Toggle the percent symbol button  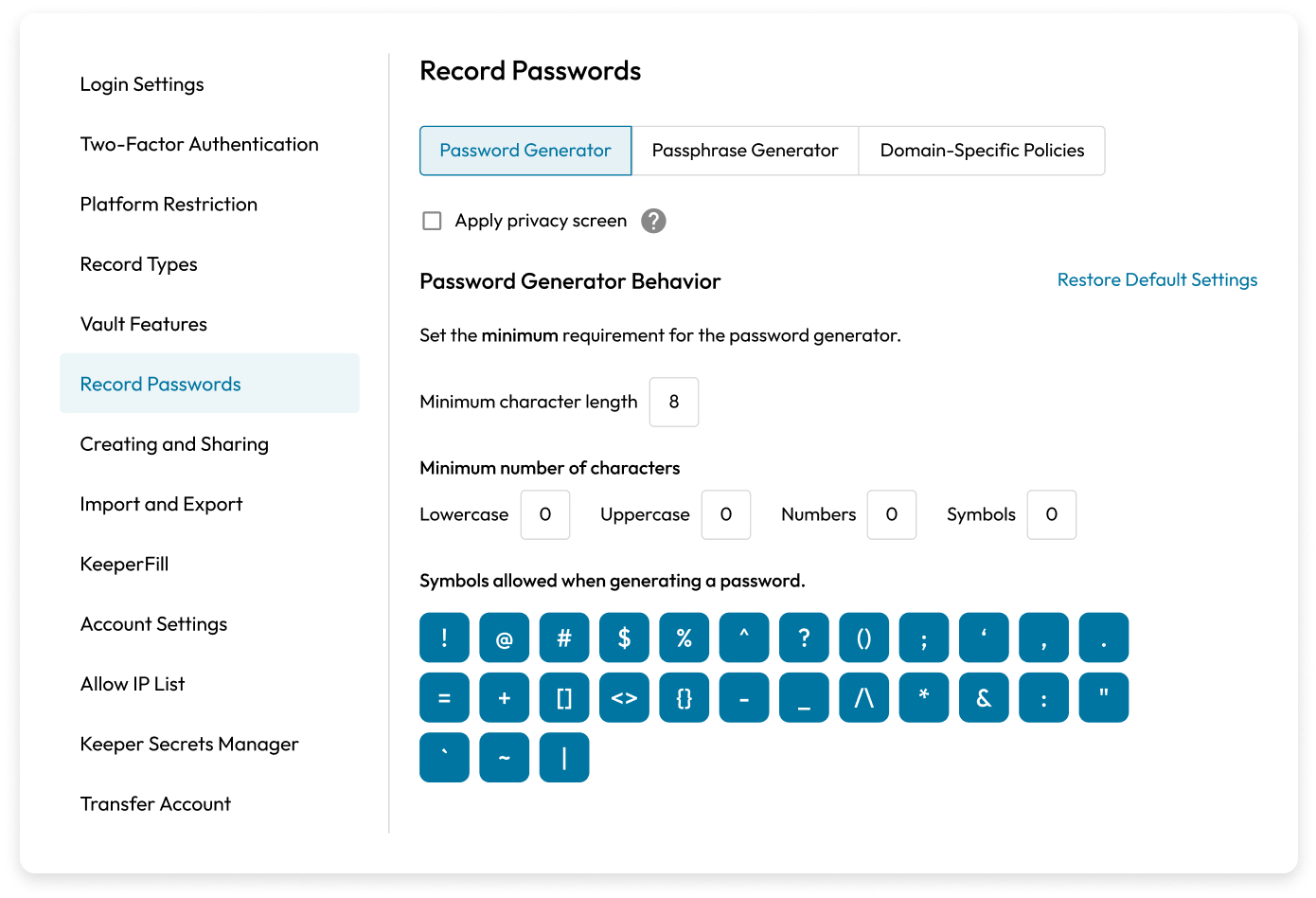coord(684,638)
